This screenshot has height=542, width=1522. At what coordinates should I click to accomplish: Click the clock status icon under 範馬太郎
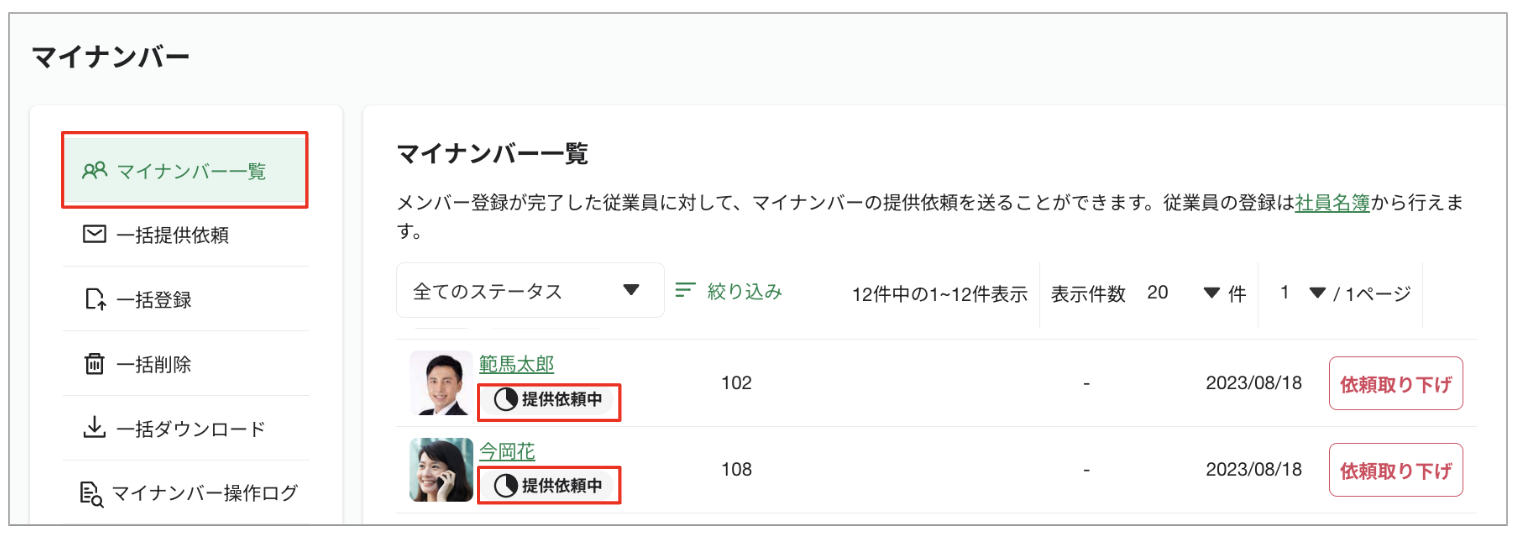click(x=507, y=400)
